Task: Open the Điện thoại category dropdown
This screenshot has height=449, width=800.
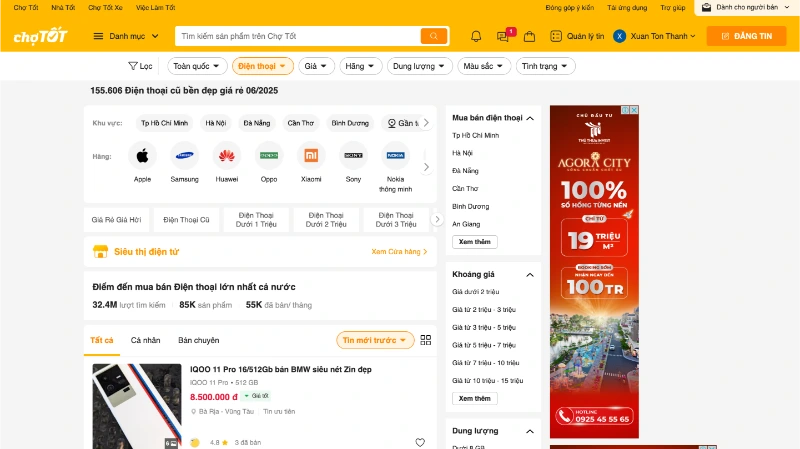Action: pos(263,66)
